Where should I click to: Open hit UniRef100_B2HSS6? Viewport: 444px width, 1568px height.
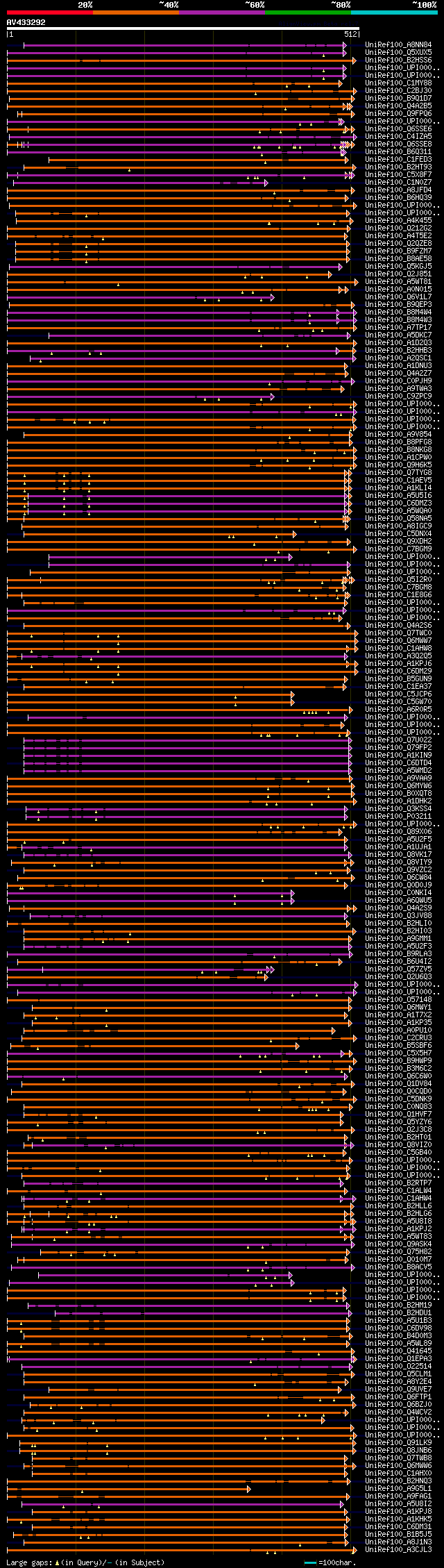coord(398,60)
